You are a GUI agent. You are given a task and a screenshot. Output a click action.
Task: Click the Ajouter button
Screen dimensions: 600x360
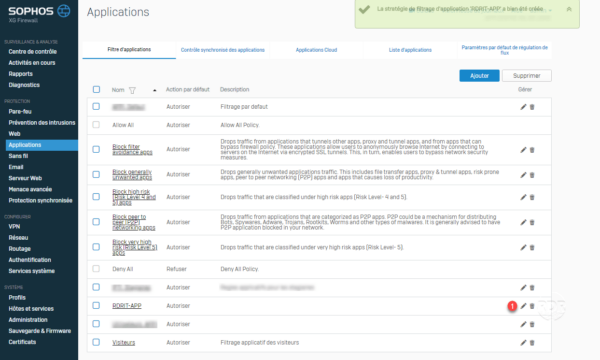click(x=479, y=76)
